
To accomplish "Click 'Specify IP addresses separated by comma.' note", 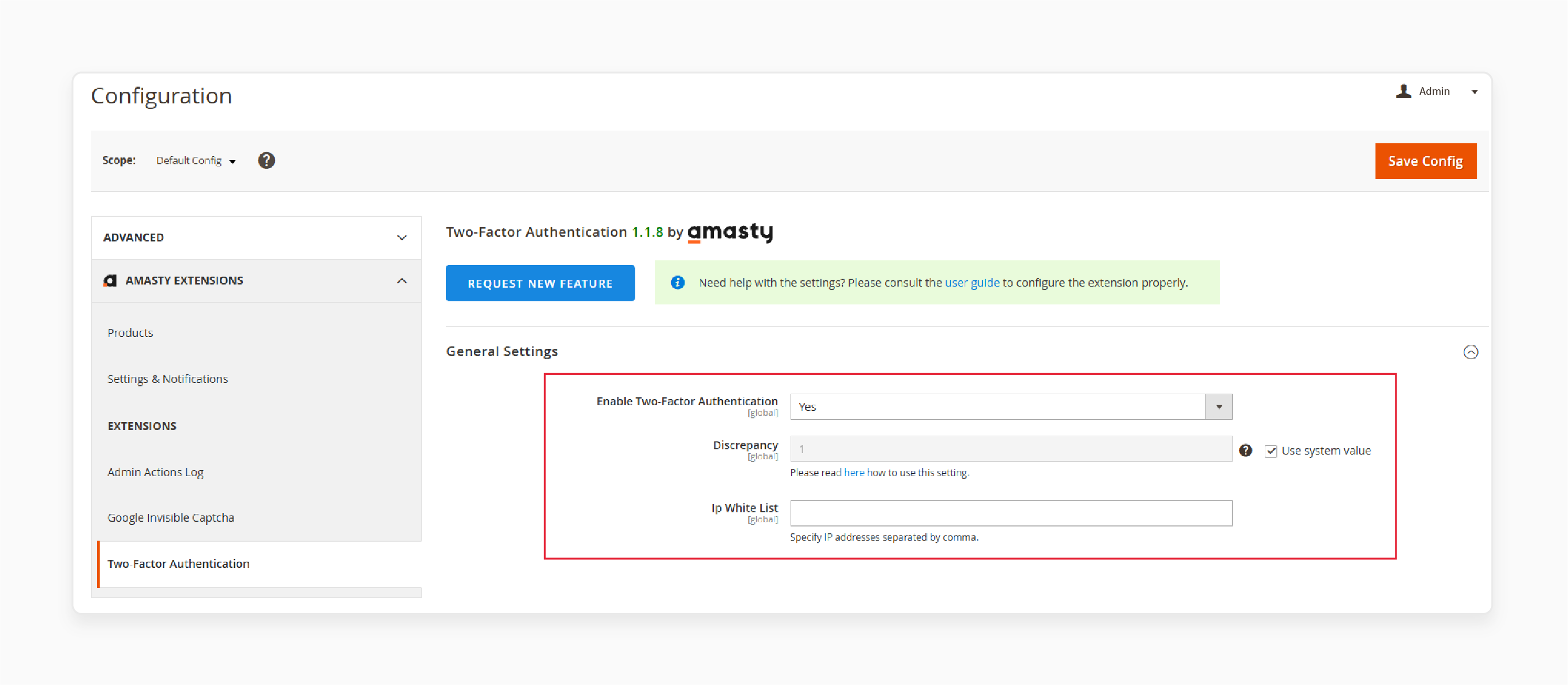I will [x=884, y=537].
